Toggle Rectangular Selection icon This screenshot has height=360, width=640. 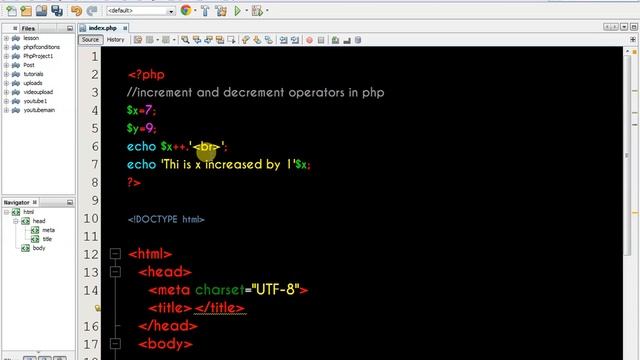coord(231,40)
